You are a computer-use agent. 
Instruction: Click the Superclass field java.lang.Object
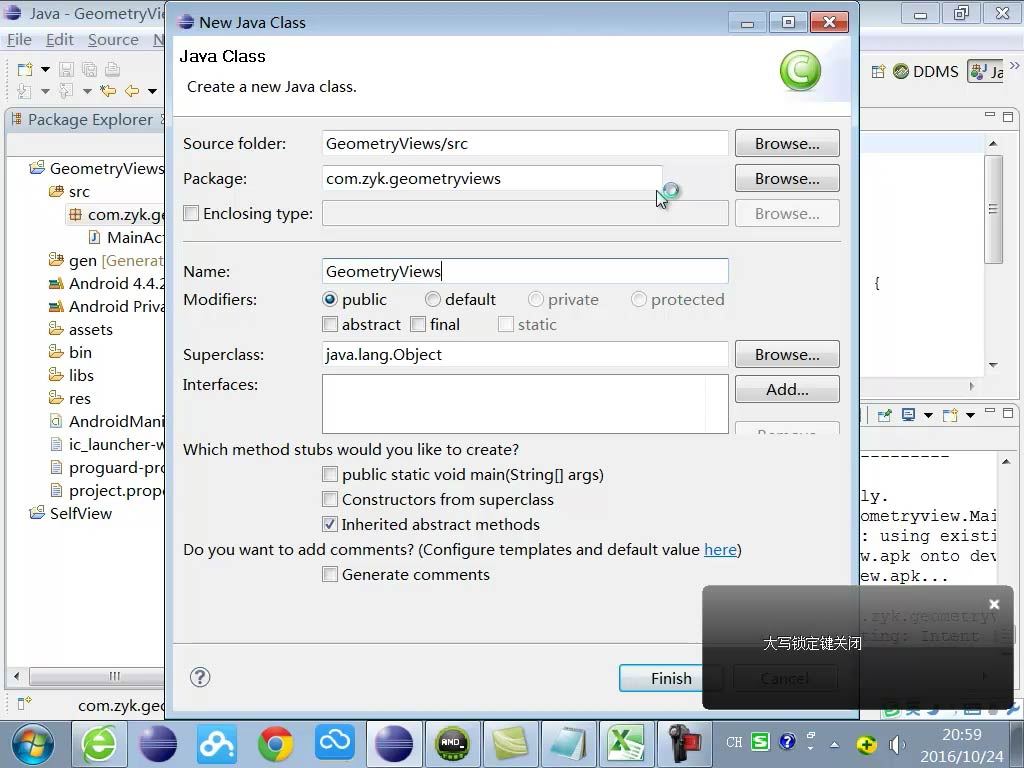(x=525, y=355)
